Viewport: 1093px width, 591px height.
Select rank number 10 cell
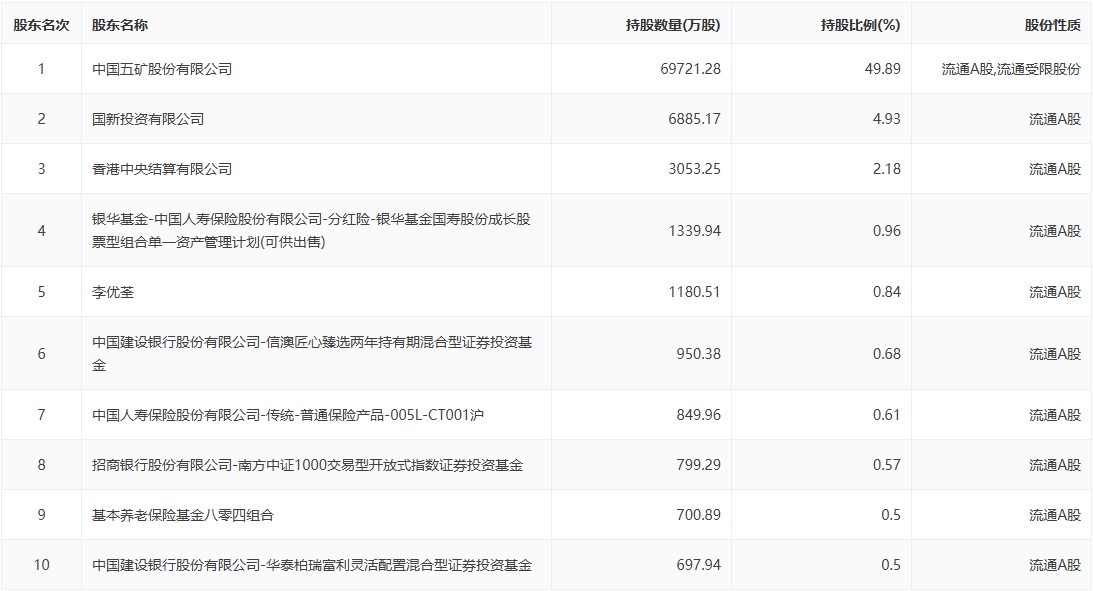(41, 565)
